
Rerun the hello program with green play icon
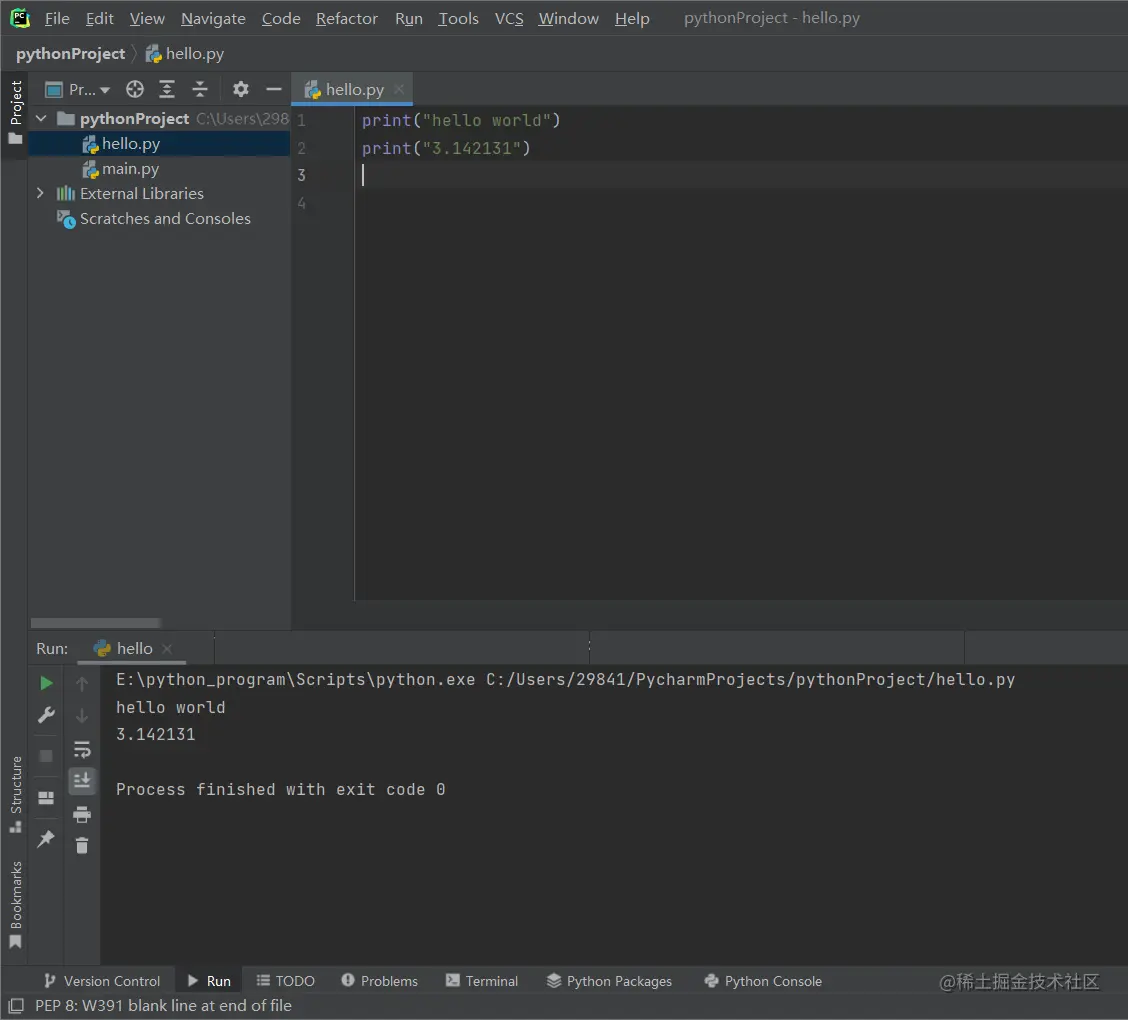[x=46, y=683]
